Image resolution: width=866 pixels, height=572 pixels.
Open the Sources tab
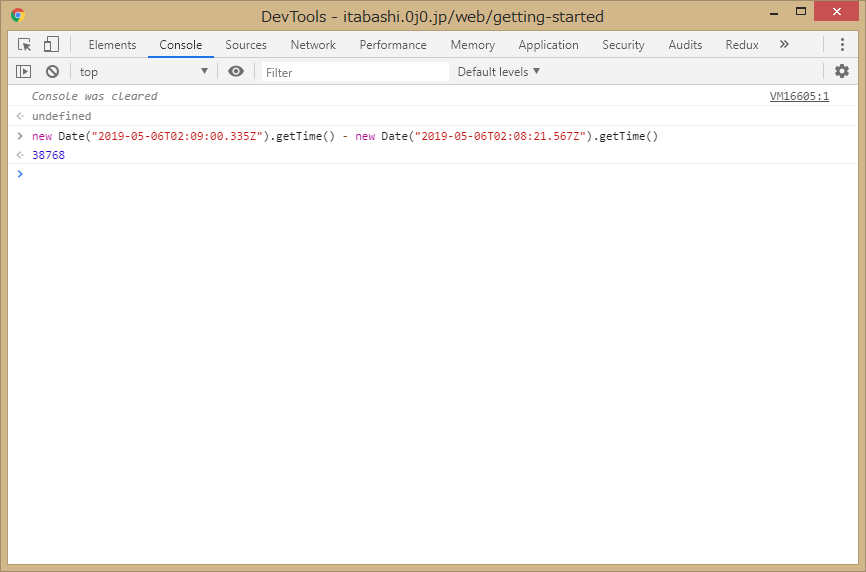tap(246, 45)
